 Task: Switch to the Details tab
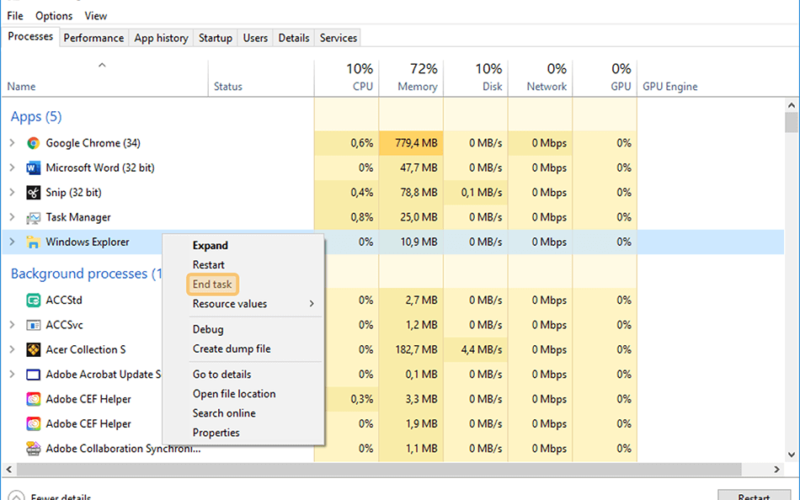coord(293,38)
